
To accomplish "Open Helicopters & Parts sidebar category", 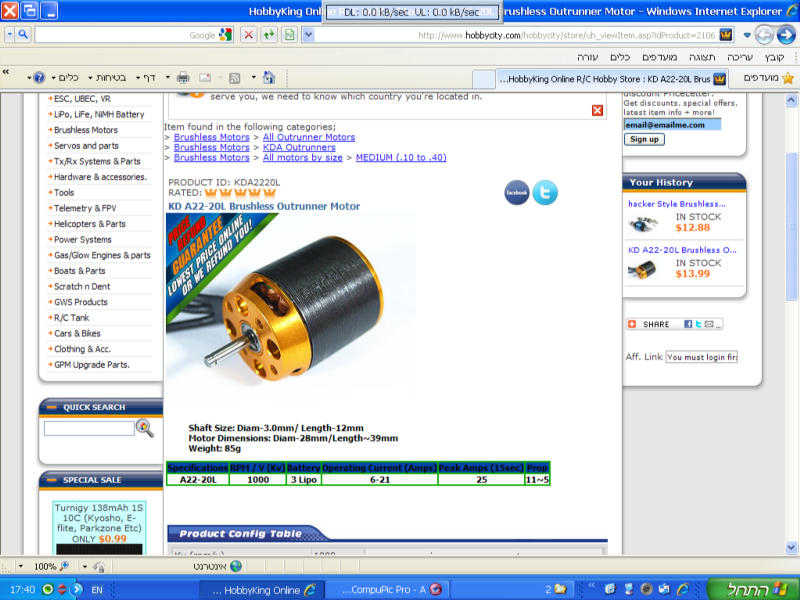I will [x=90, y=224].
